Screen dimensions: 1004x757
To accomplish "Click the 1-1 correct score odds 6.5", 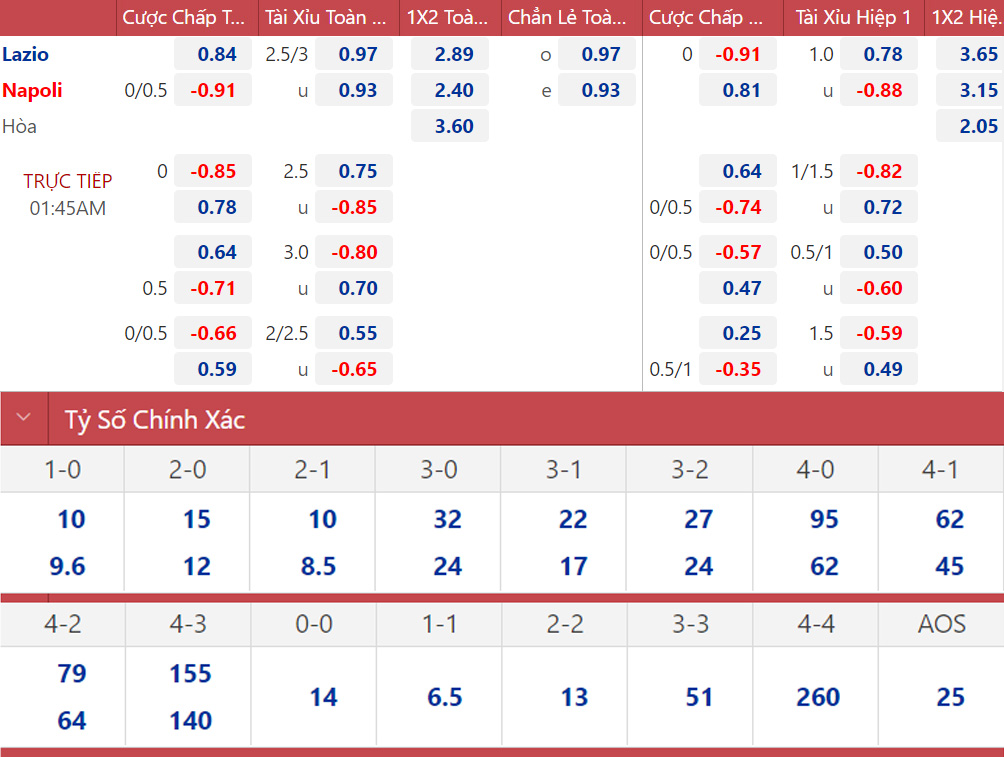I will (439, 697).
